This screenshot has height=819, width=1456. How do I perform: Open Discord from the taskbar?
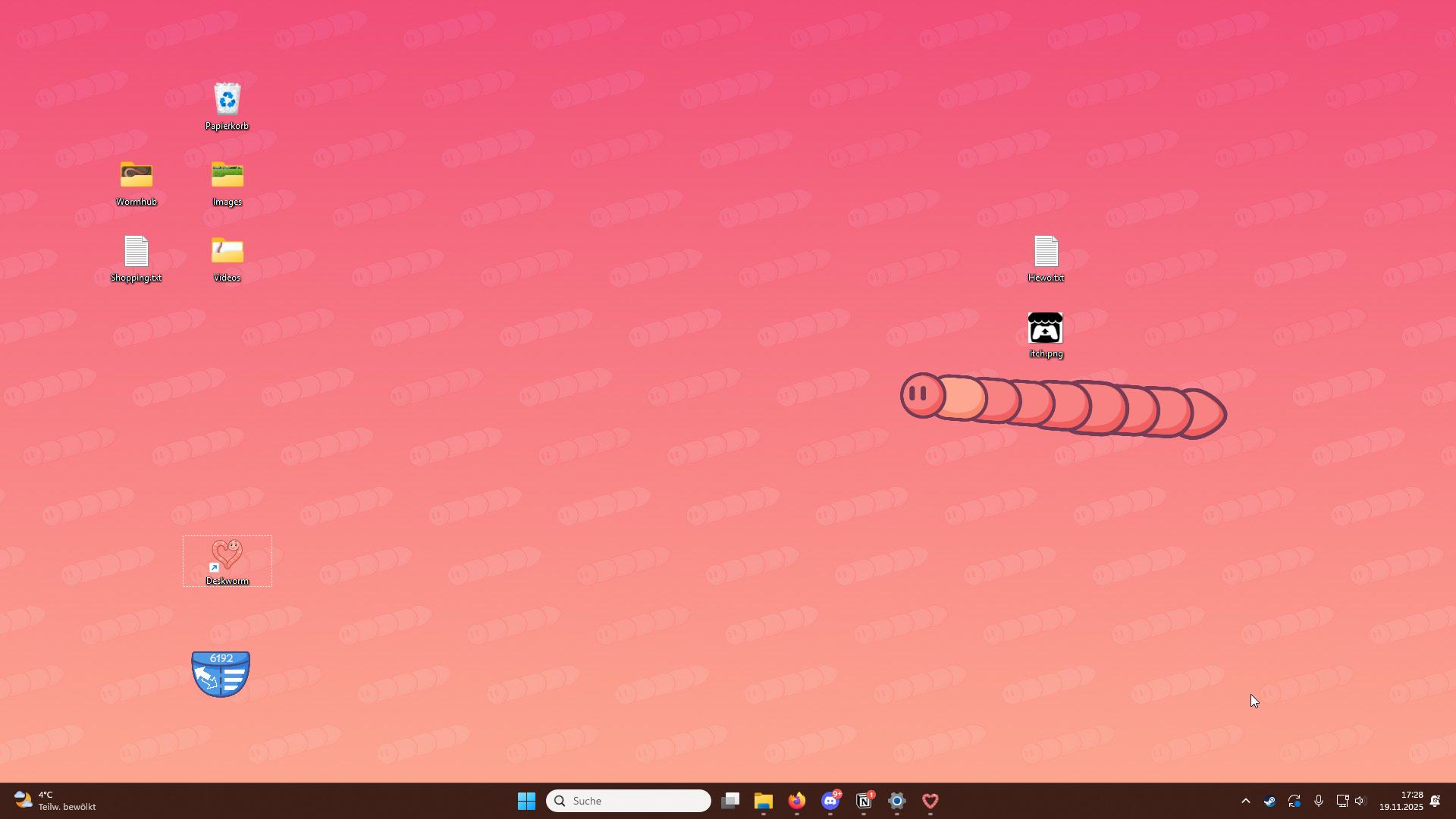(830, 801)
